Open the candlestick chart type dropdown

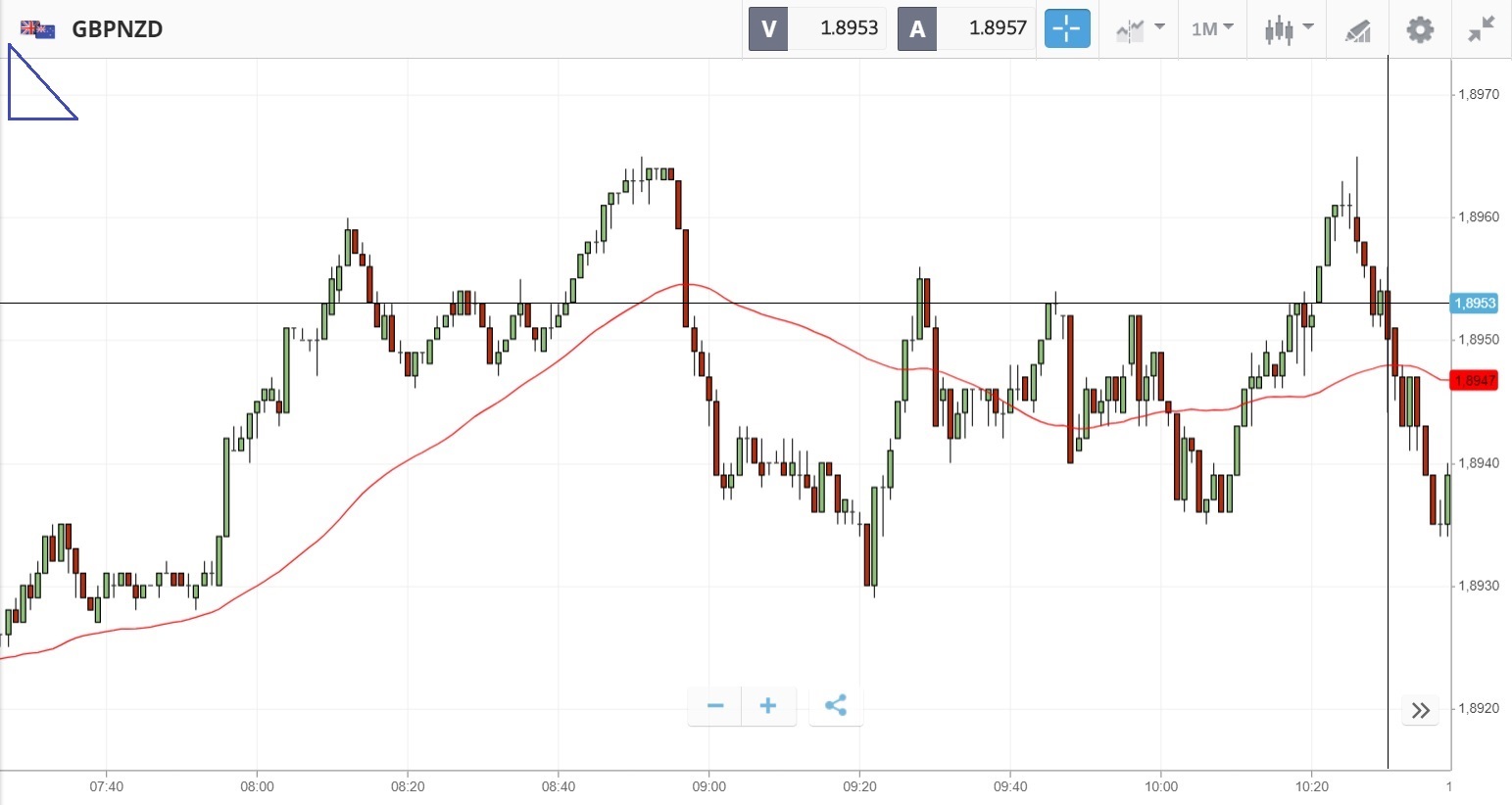pos(1288,29)
